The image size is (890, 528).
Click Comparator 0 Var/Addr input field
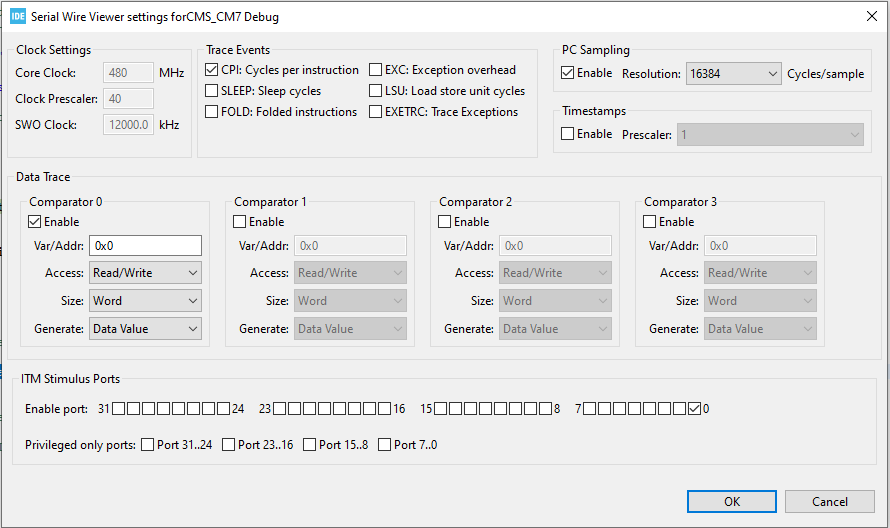pyautogui.click(x=146, y=246)
